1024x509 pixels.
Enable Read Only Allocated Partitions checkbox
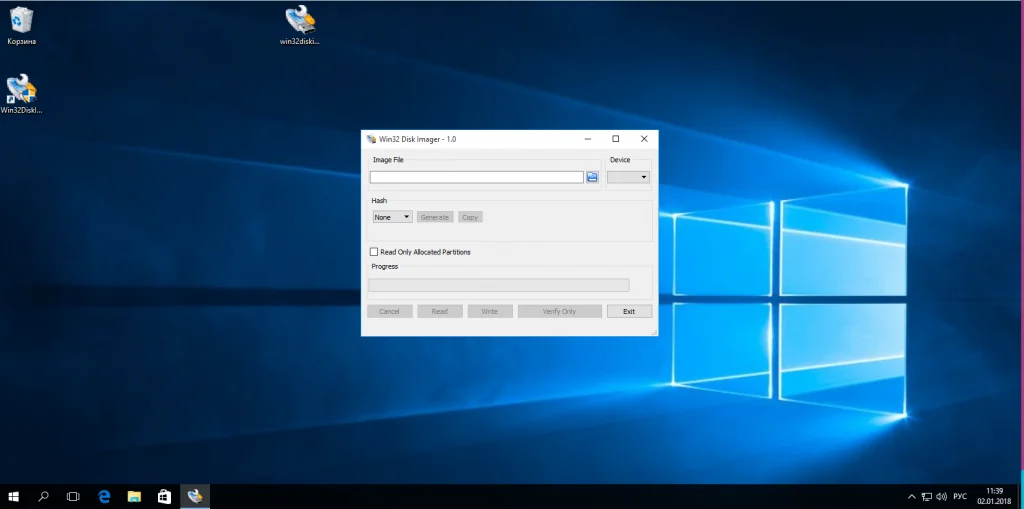coord(375,252)
